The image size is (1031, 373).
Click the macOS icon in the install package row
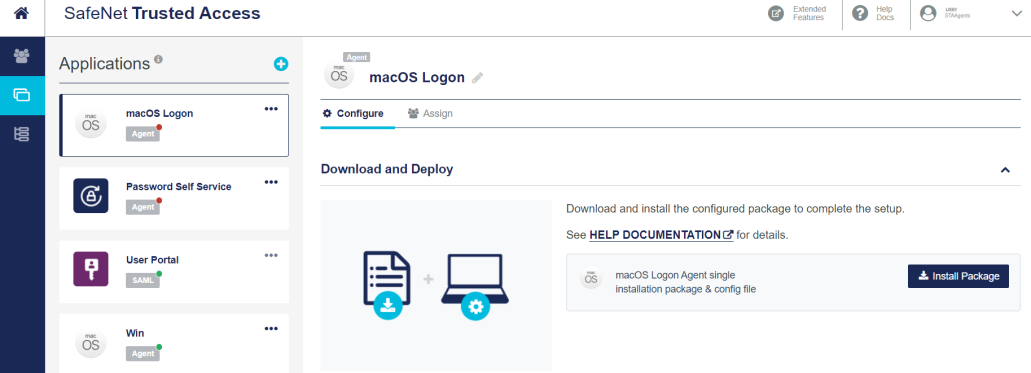tap(590, 278)
